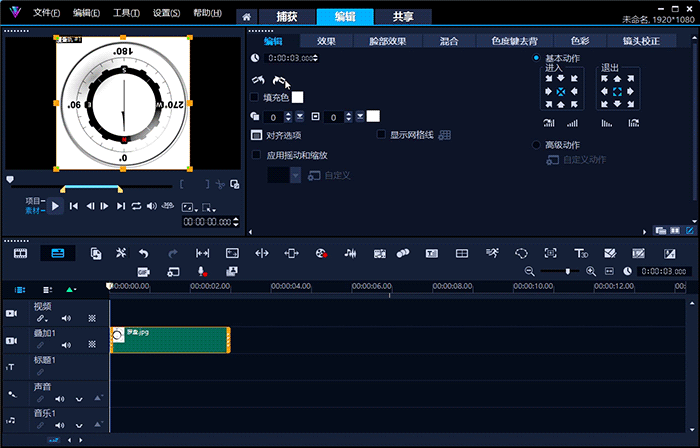Zoom out the timeline

click(529, 271)
